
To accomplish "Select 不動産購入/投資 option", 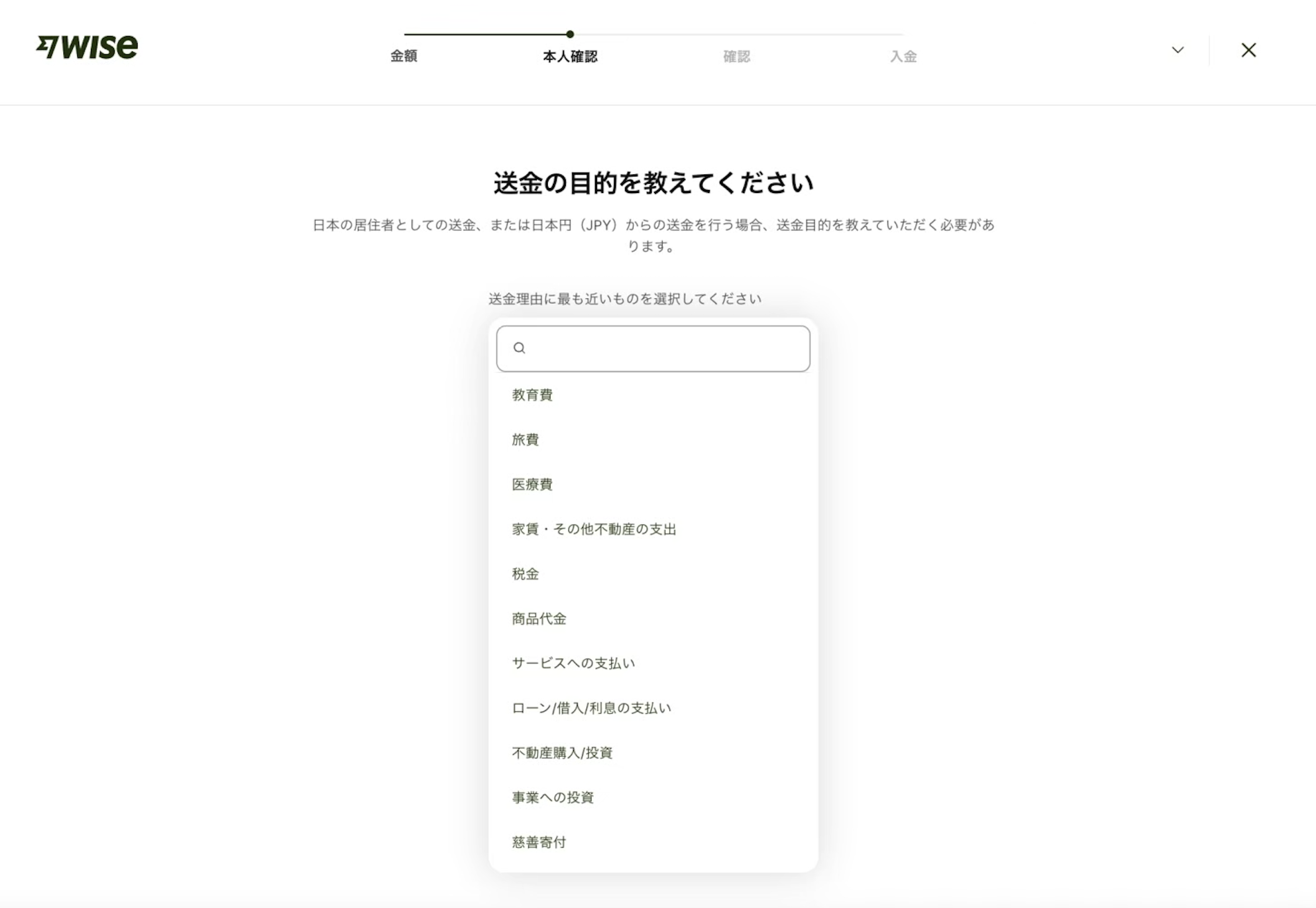I will [x=562, y=753].
